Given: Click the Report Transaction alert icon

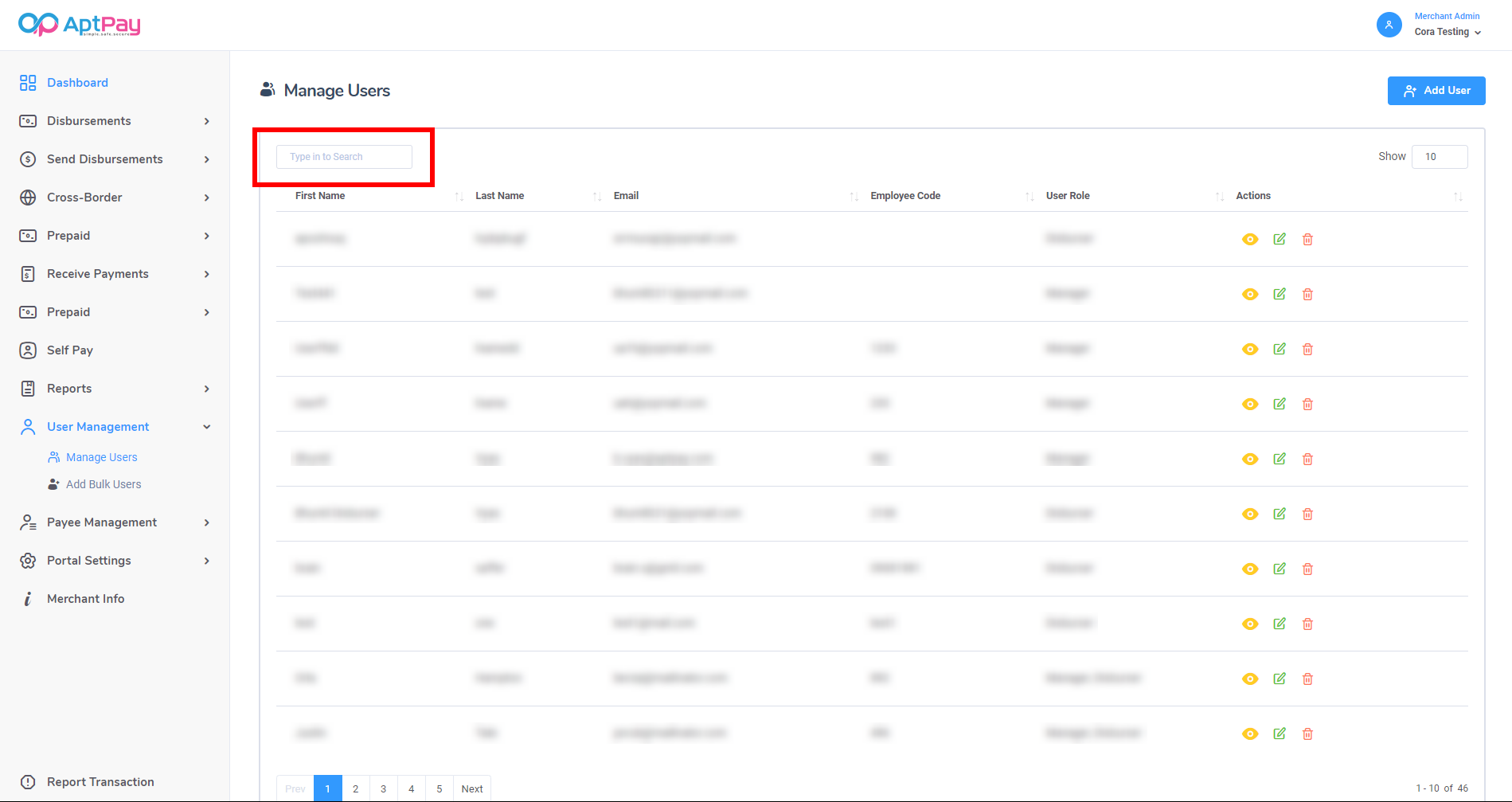Looking at the screenshot, I should point(28,782).
